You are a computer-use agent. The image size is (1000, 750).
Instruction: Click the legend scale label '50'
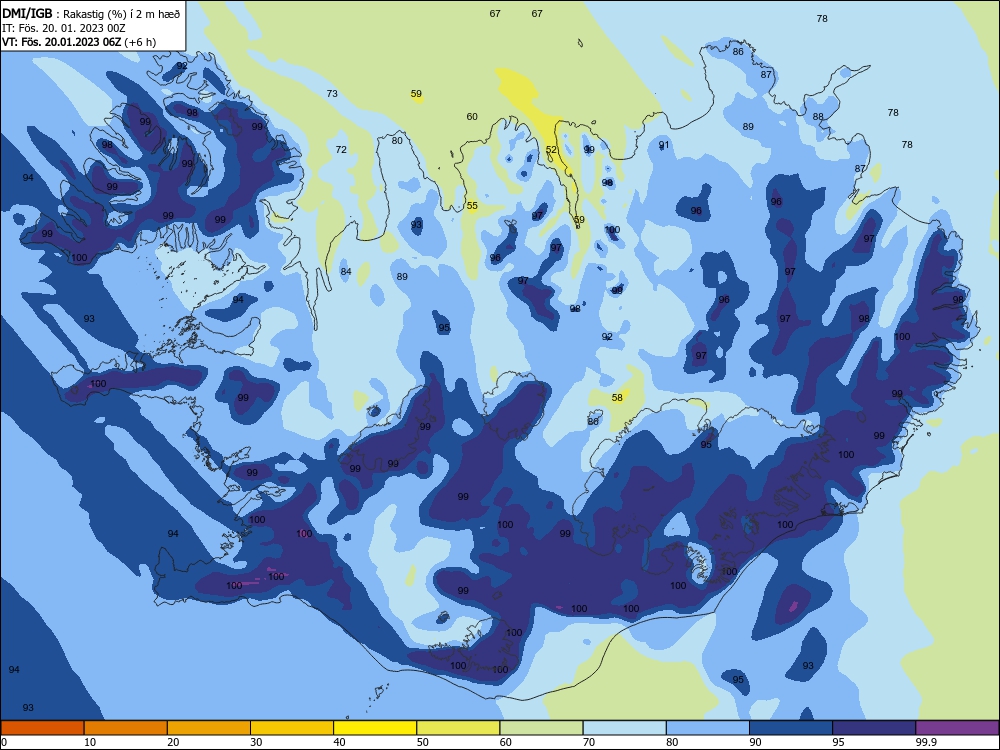[x=423, y=742]
